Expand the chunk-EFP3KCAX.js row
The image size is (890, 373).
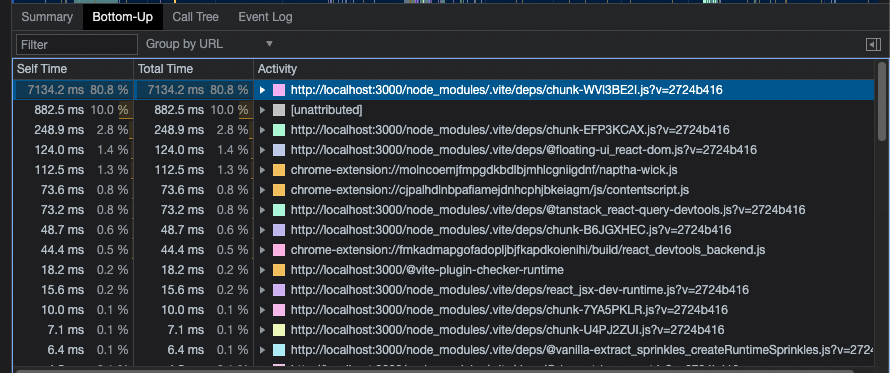(x=262, y=130)
